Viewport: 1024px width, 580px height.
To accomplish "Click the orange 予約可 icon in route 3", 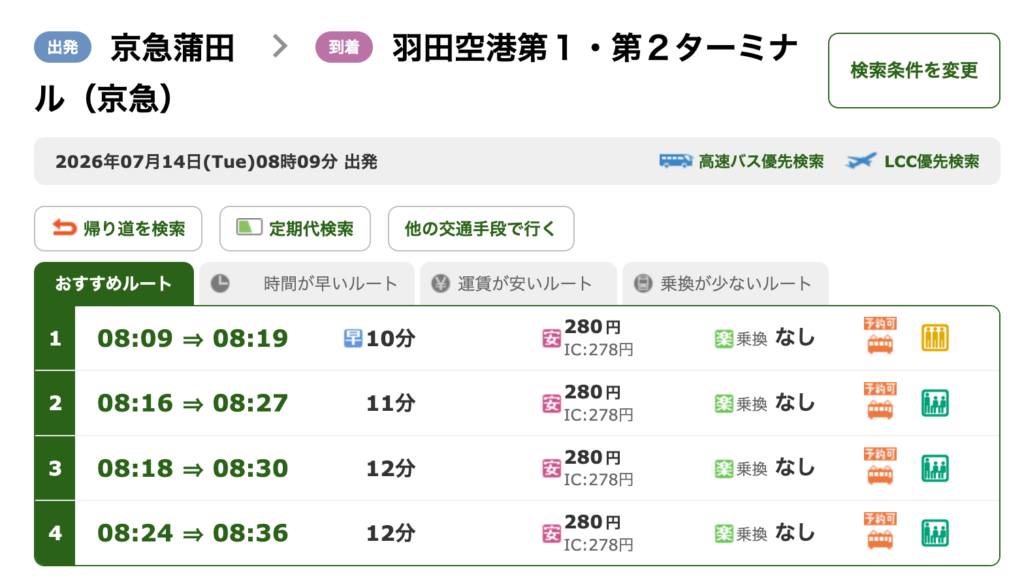I will coord(880,466).
